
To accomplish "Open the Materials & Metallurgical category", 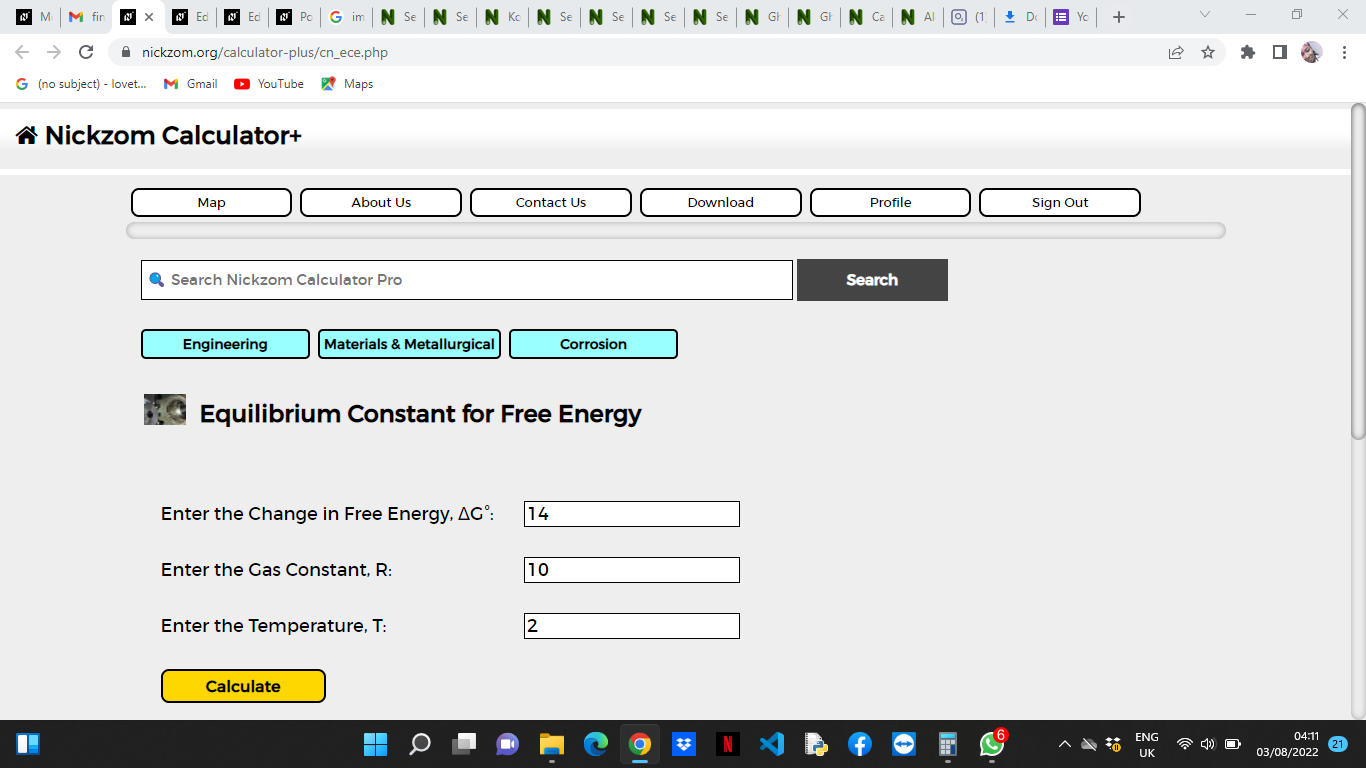I will coord(409,344).
